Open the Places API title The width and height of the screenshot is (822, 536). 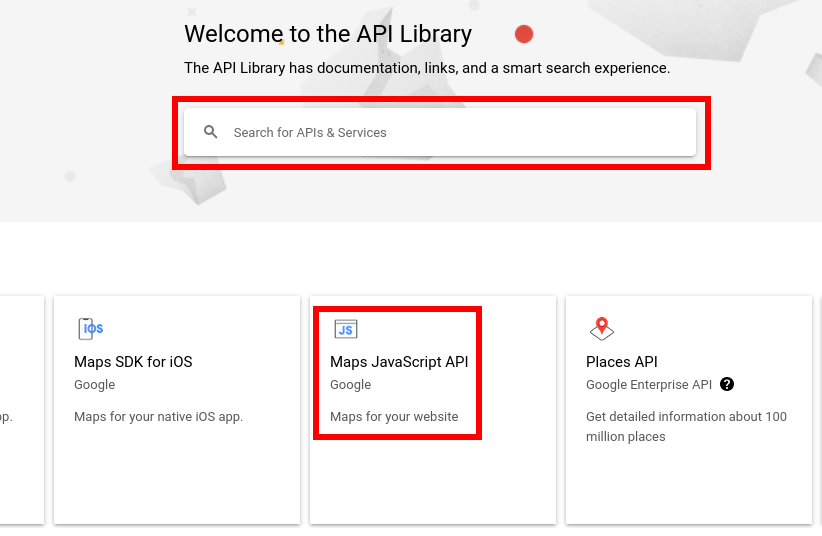pyautogui.click(x=621, y=362)
